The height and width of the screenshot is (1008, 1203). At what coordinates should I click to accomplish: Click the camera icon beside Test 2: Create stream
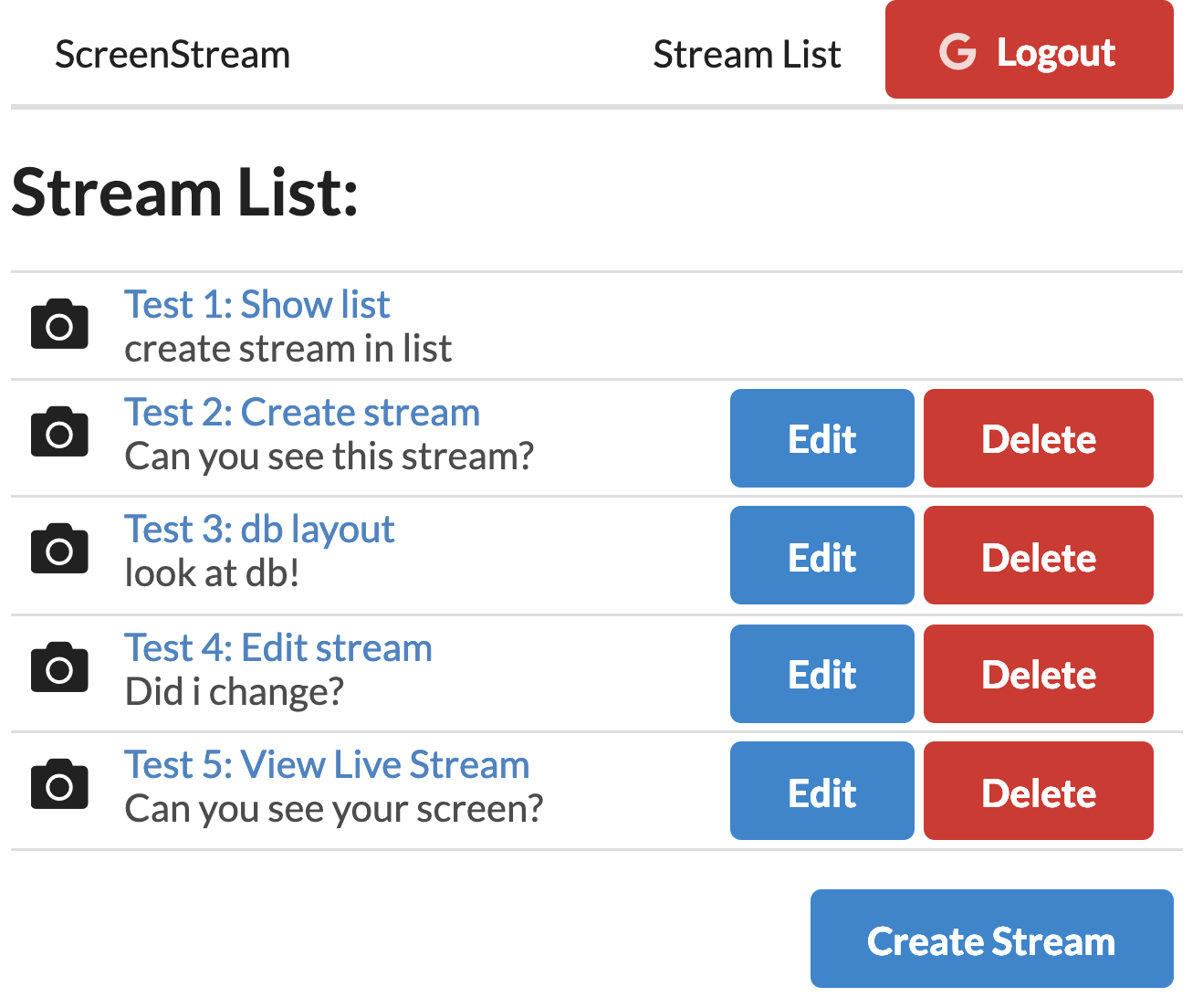[59, 433]
